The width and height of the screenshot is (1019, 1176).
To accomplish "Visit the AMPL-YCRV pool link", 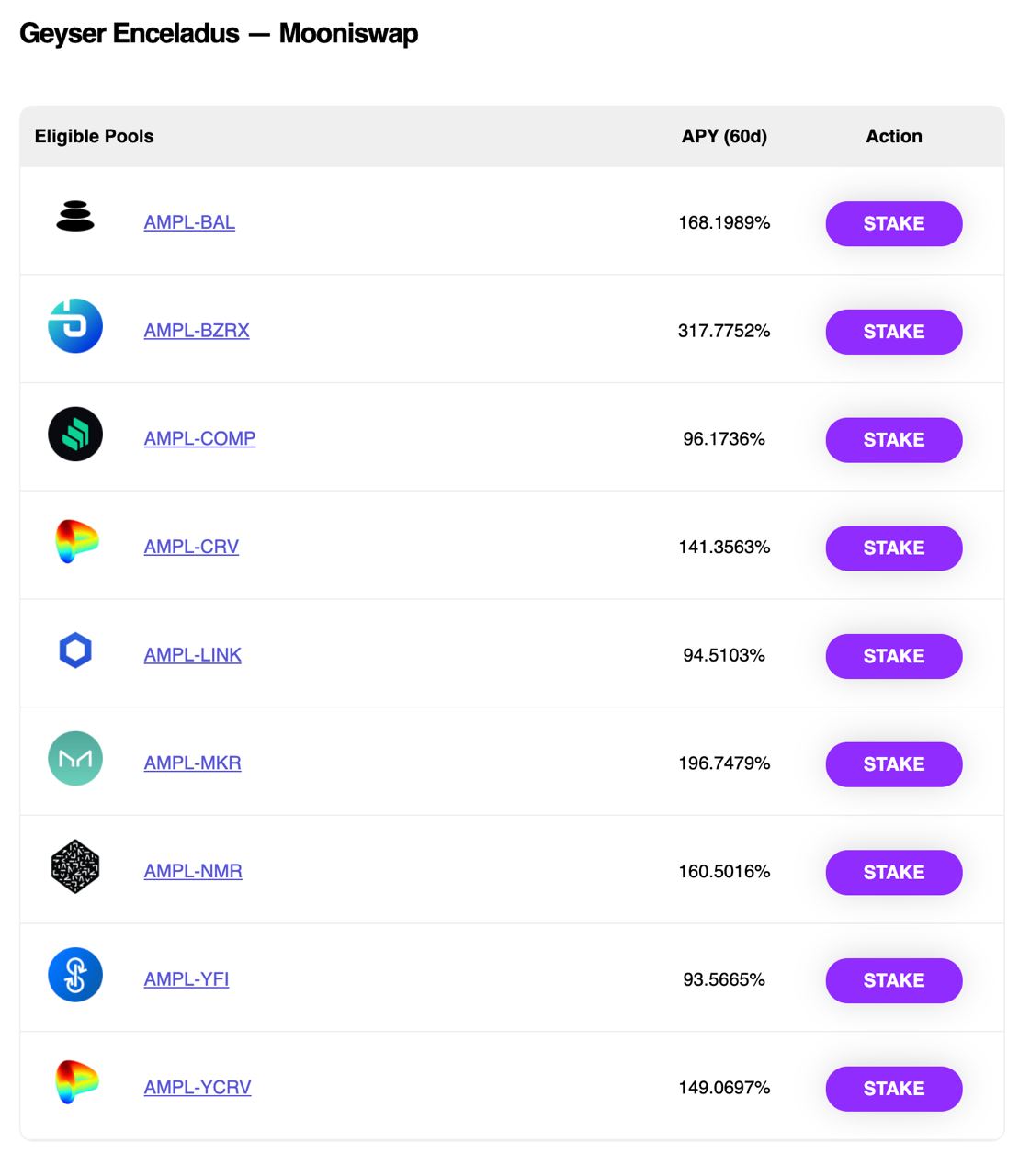I will (x=198, y=1088).
